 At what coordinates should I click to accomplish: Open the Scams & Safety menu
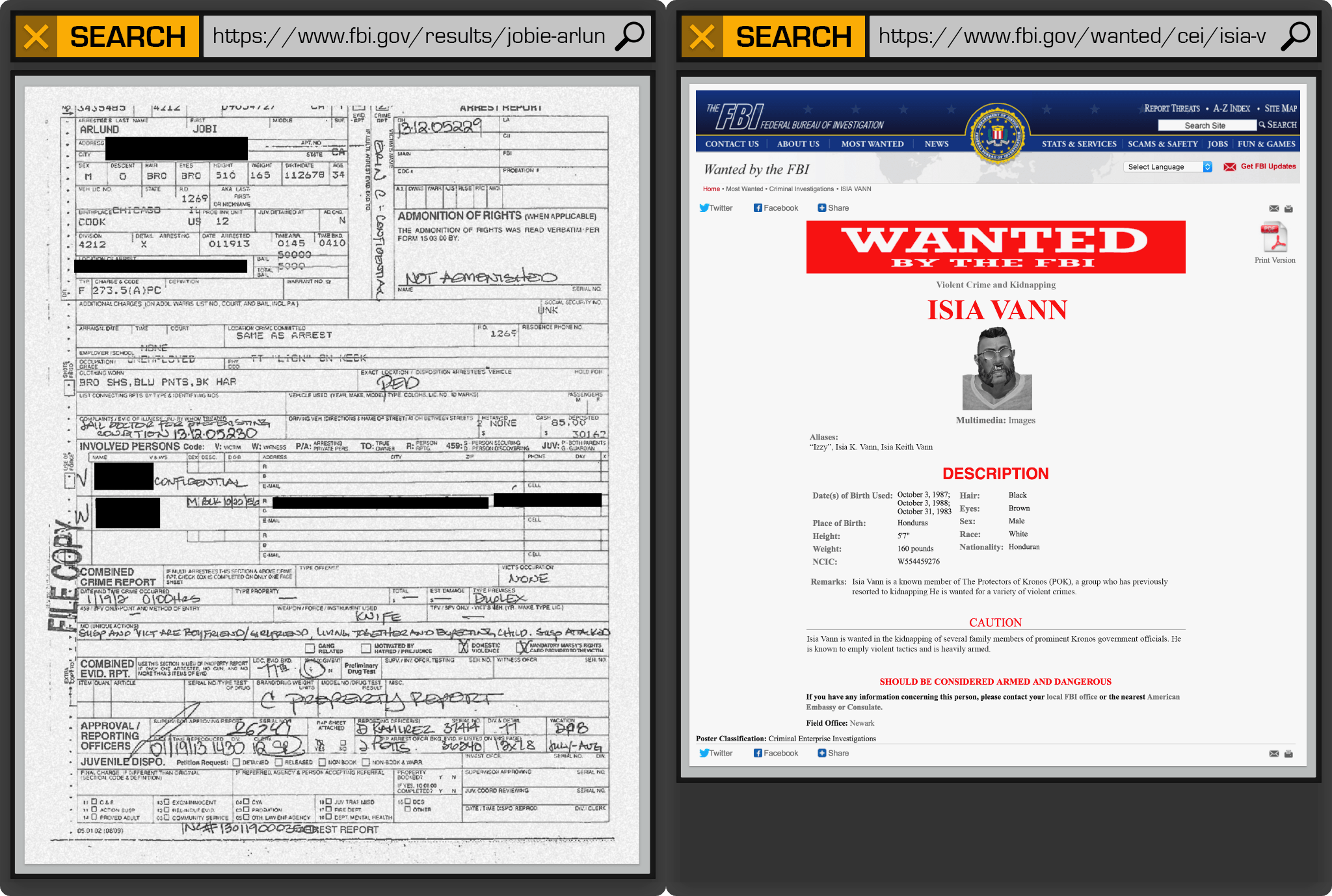tap(1162, 144)
